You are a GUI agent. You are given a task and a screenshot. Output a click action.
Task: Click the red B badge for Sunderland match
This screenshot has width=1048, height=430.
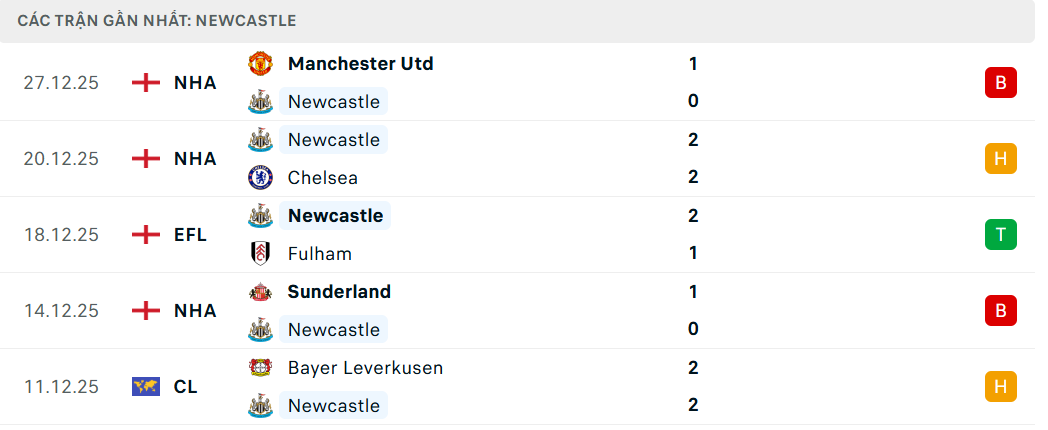pyautogui.click(x=1000, y=310)
